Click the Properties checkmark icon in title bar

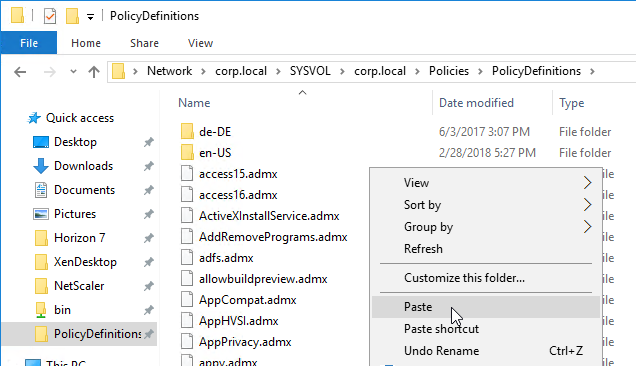50,16
